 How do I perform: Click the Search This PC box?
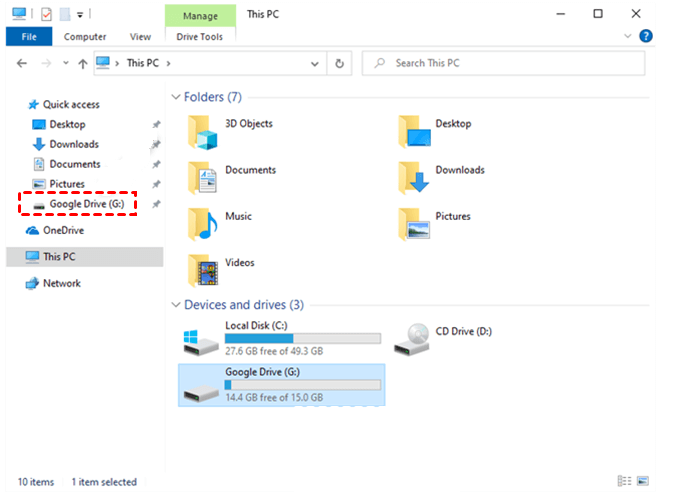(x=503, y=63)
